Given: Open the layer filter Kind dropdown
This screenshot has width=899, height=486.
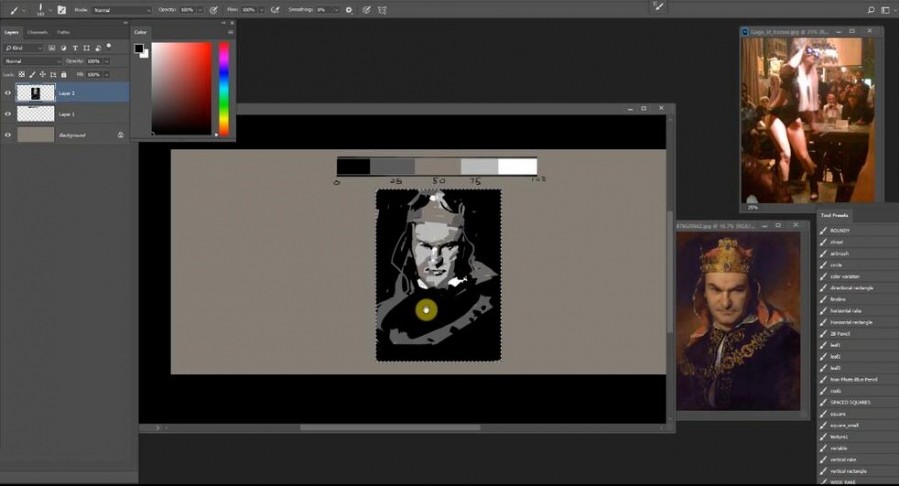Looking at the screenshot, I should pyautogui.click(x=24, y=48).
